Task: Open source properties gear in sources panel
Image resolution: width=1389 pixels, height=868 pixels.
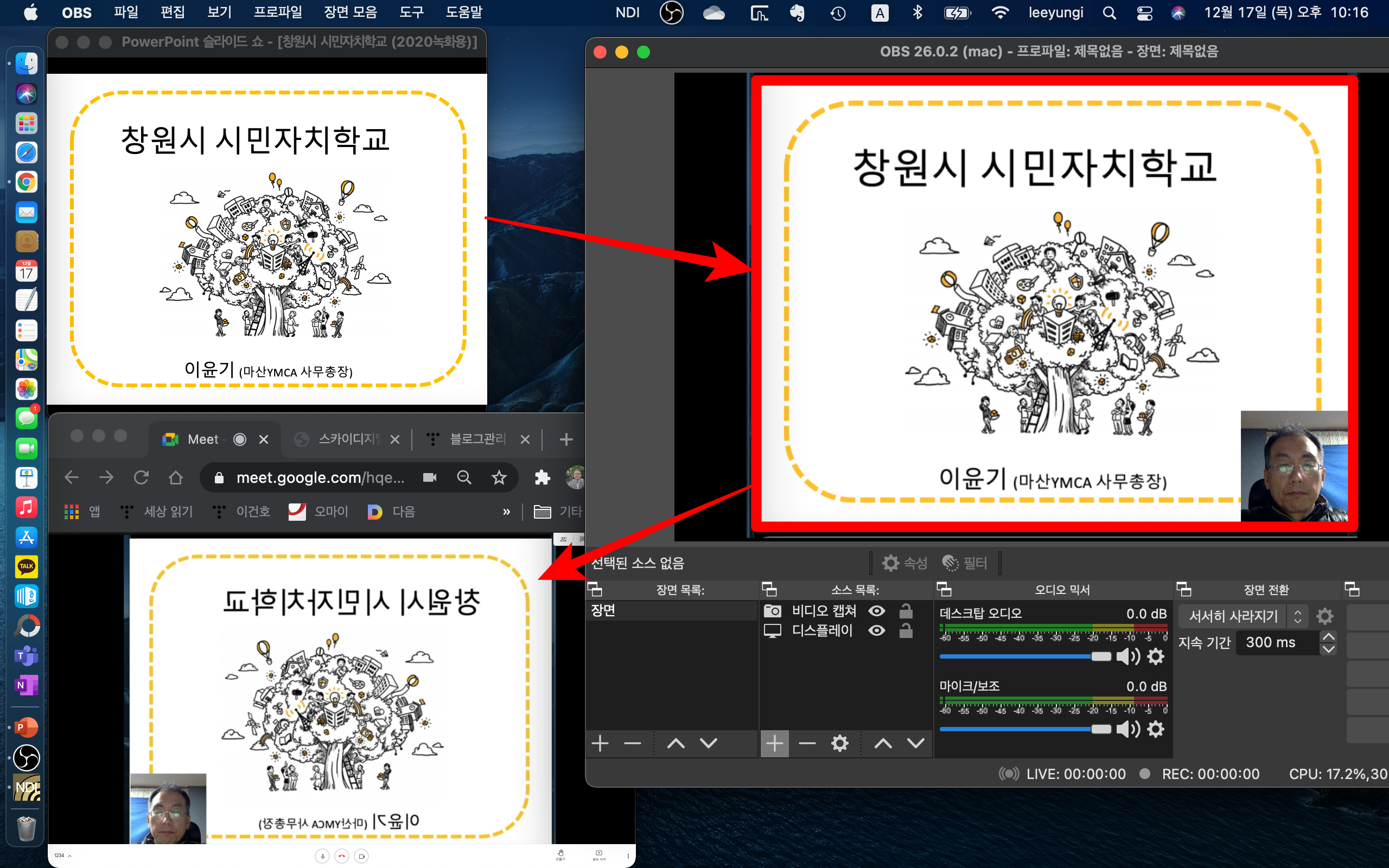Action: (x=839, y=743)
